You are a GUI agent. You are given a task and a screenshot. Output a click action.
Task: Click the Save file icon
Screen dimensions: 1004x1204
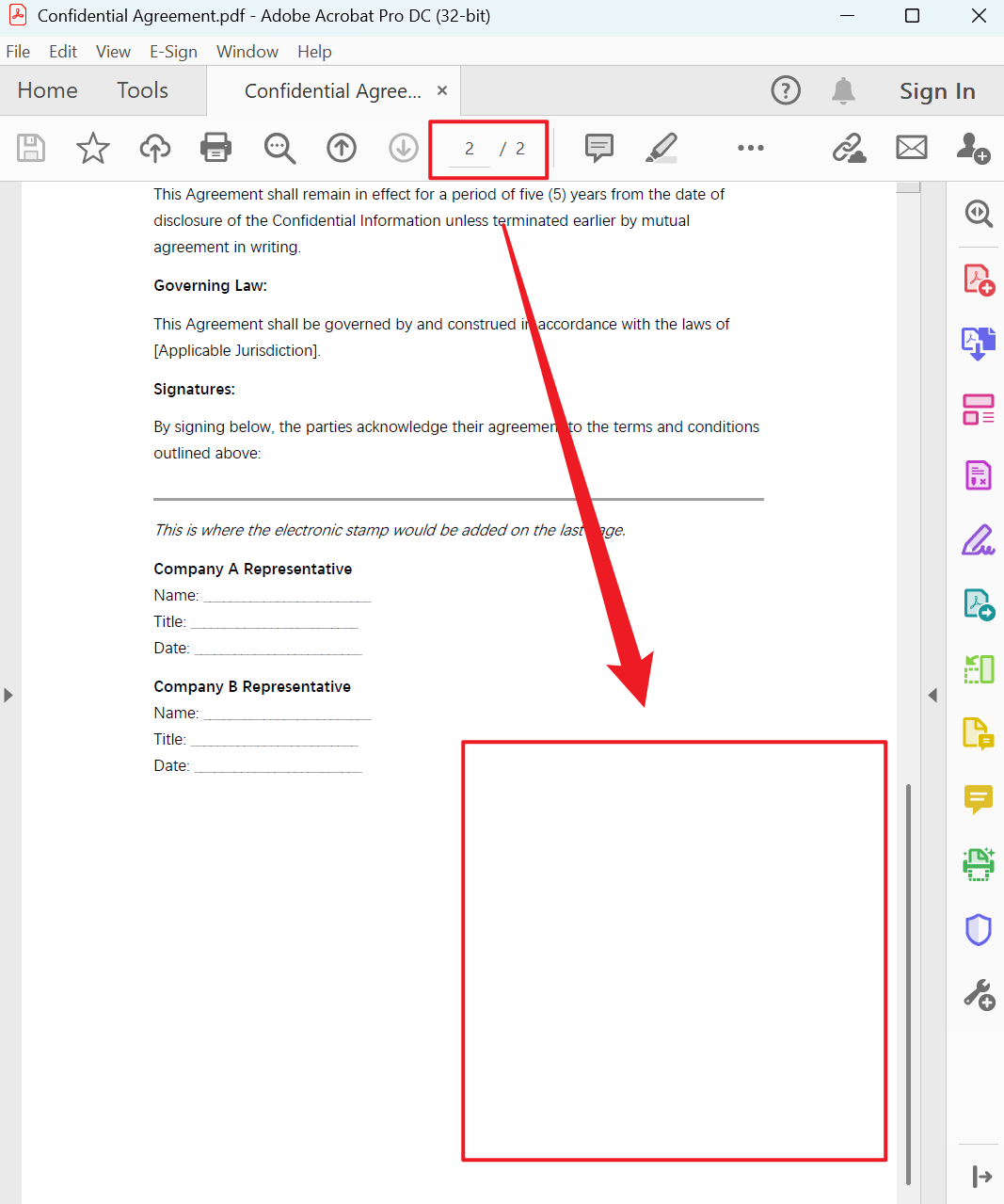coord(31,148)
